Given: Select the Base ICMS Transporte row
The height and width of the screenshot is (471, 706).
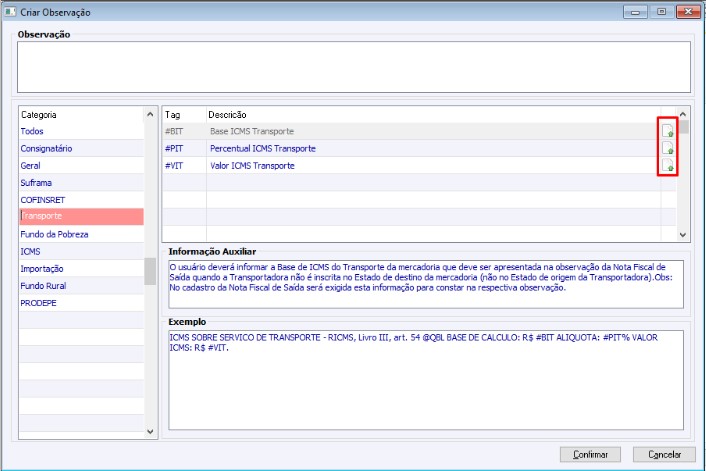Looking at the screenshot, I should pyautogui.click(x=419, y=131).
